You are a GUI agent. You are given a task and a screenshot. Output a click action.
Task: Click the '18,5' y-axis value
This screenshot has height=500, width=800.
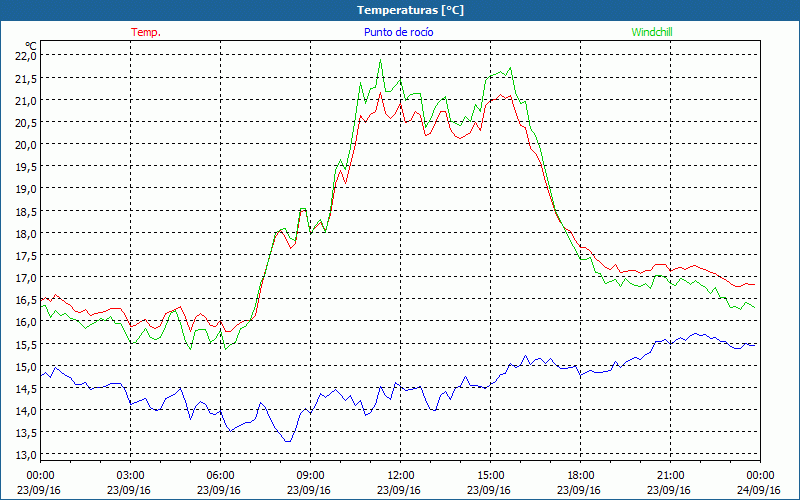click(26, 211)
